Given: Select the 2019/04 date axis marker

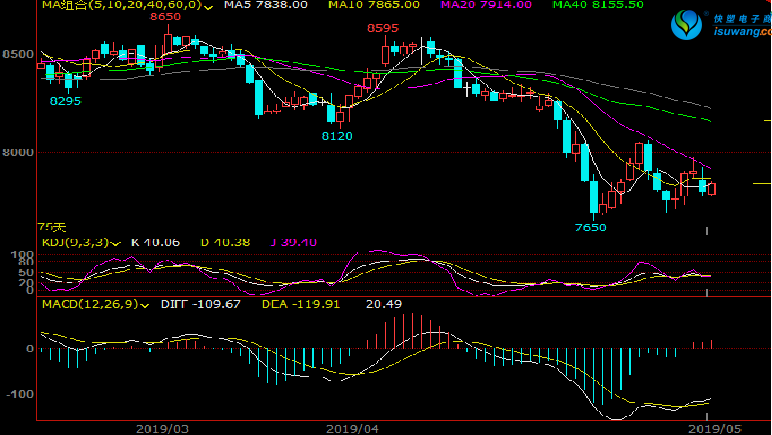Looking at the screenshot, I should point(353,427).
